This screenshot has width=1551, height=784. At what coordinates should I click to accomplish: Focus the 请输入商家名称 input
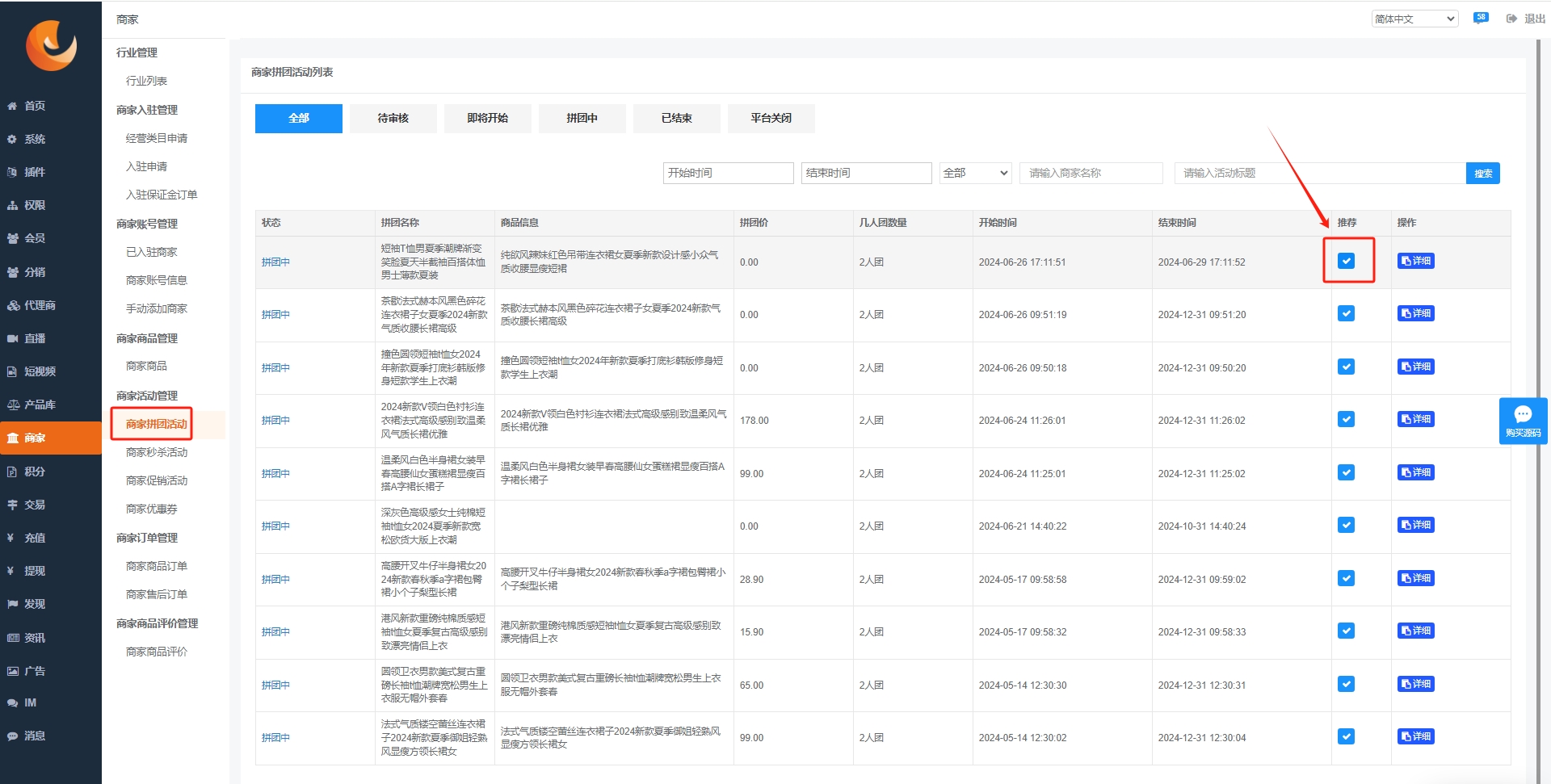click(x=1091, y=173)
